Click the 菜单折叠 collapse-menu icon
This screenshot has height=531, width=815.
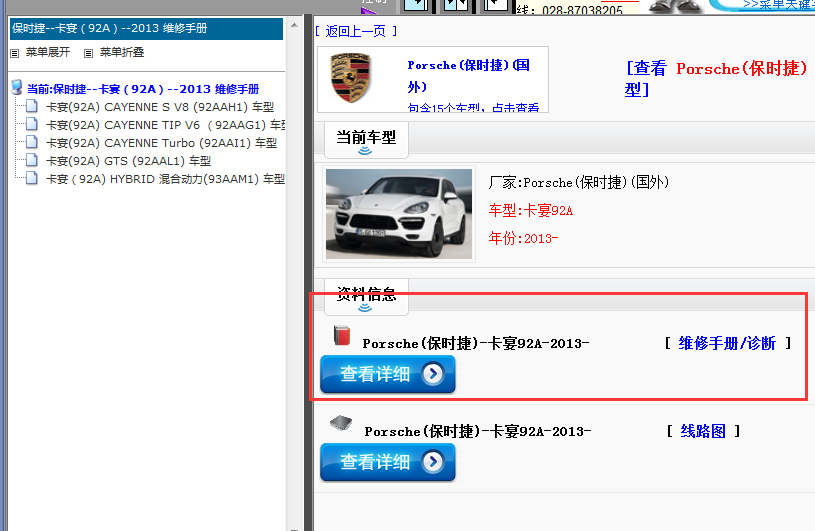(x=88, y=53)
